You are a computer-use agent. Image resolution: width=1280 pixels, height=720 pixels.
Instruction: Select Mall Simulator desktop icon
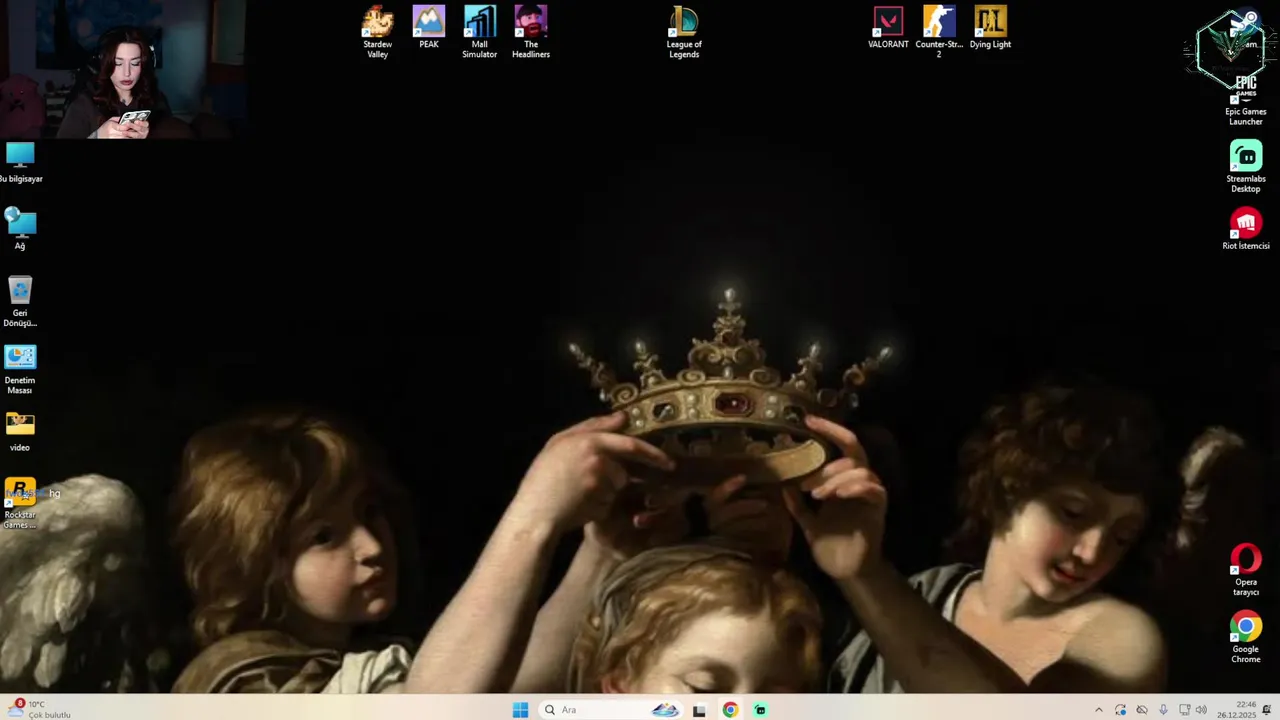[479, 33]
